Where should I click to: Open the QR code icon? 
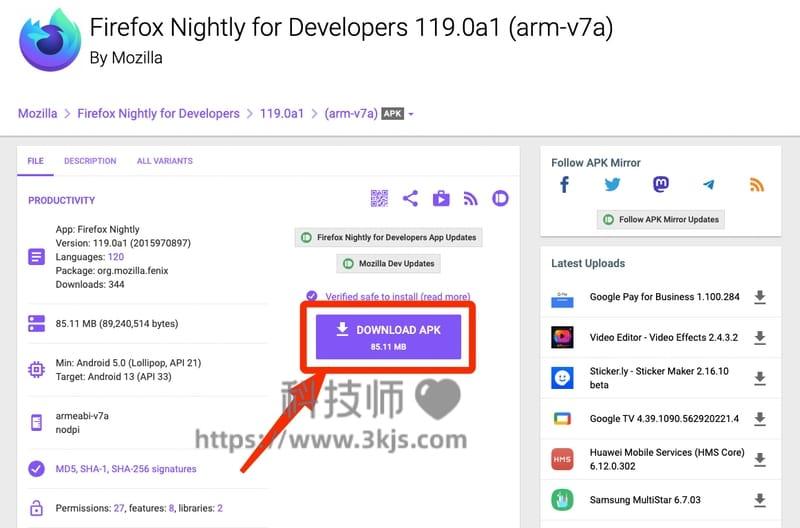click(379, 198)
